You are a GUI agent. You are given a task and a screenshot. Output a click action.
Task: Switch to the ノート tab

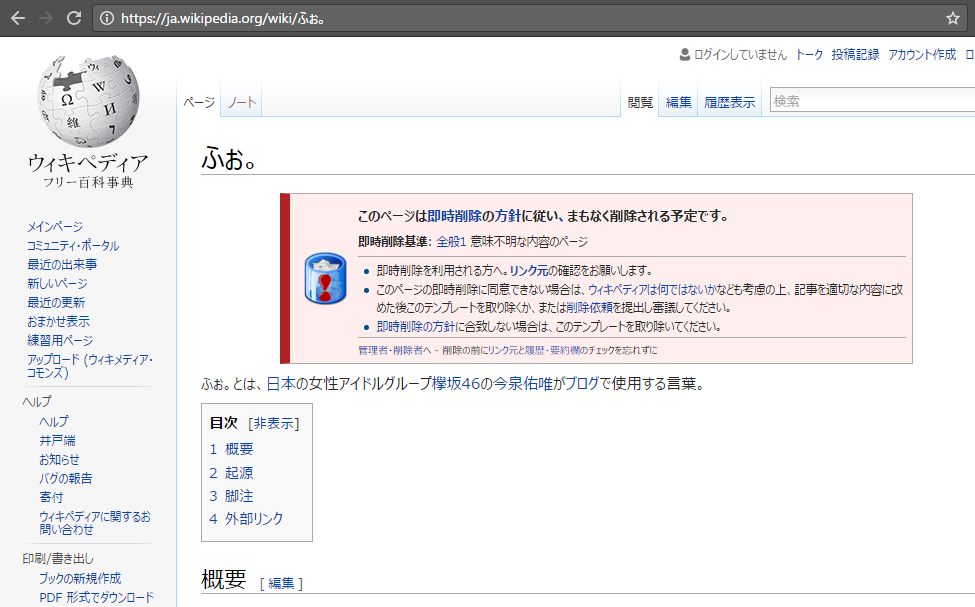(x=241, y=102)
